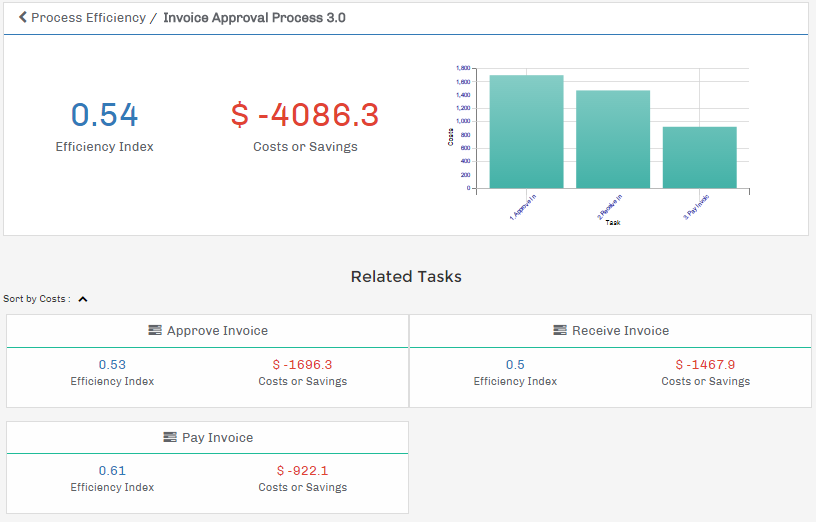Image resolution: width=816 pixels, height=522 pixels.
Task: Select the middle Receive Invoice chart bar
Action: tap(613, 139)
